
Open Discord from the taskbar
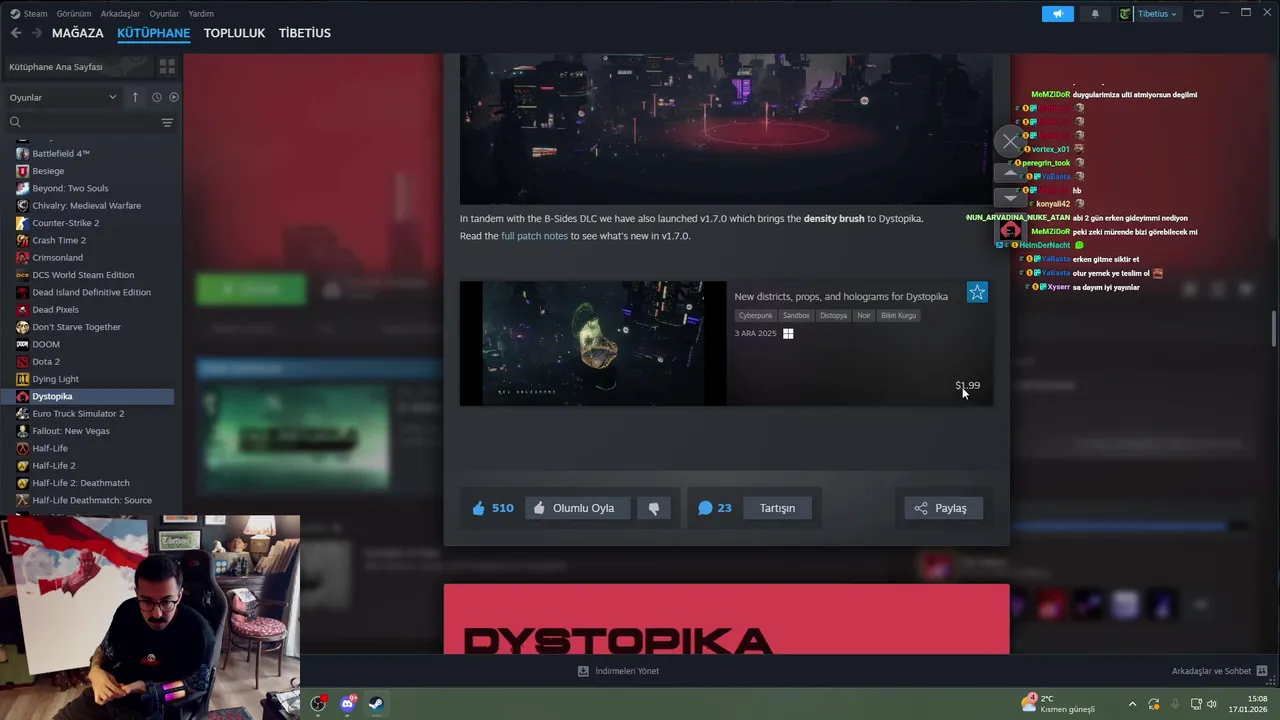(x=347, y=704)
